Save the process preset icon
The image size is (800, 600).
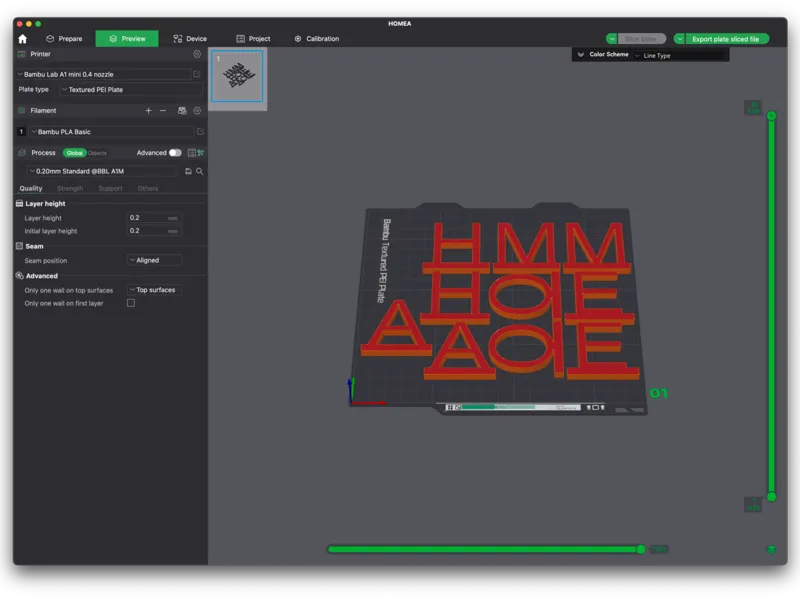pyautogui.click(x=188, y=171)
